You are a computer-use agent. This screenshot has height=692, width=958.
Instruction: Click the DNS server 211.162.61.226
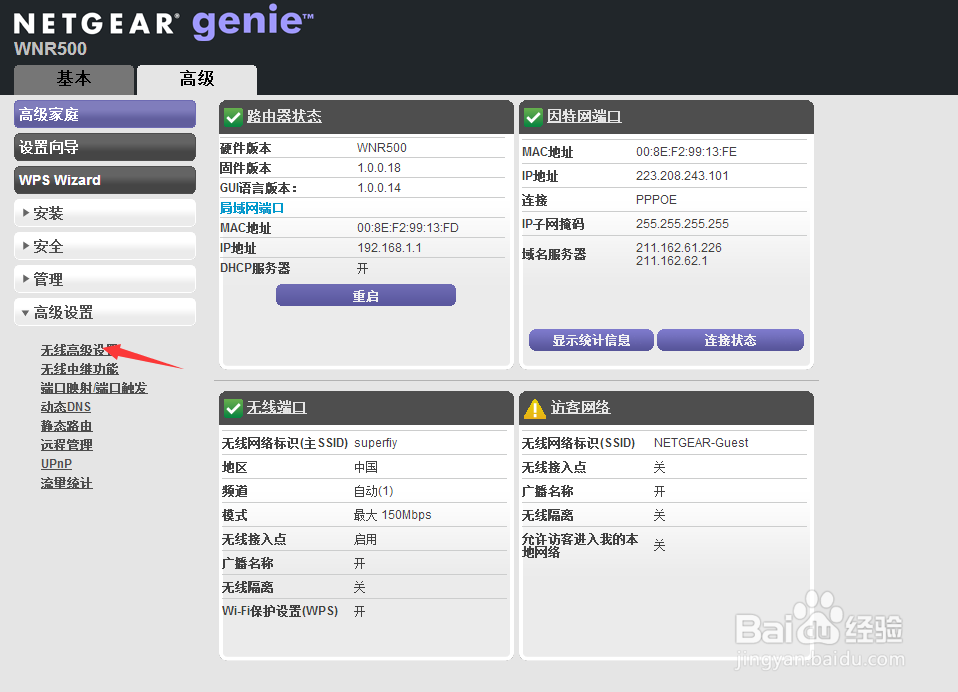(x=678, y=247)
